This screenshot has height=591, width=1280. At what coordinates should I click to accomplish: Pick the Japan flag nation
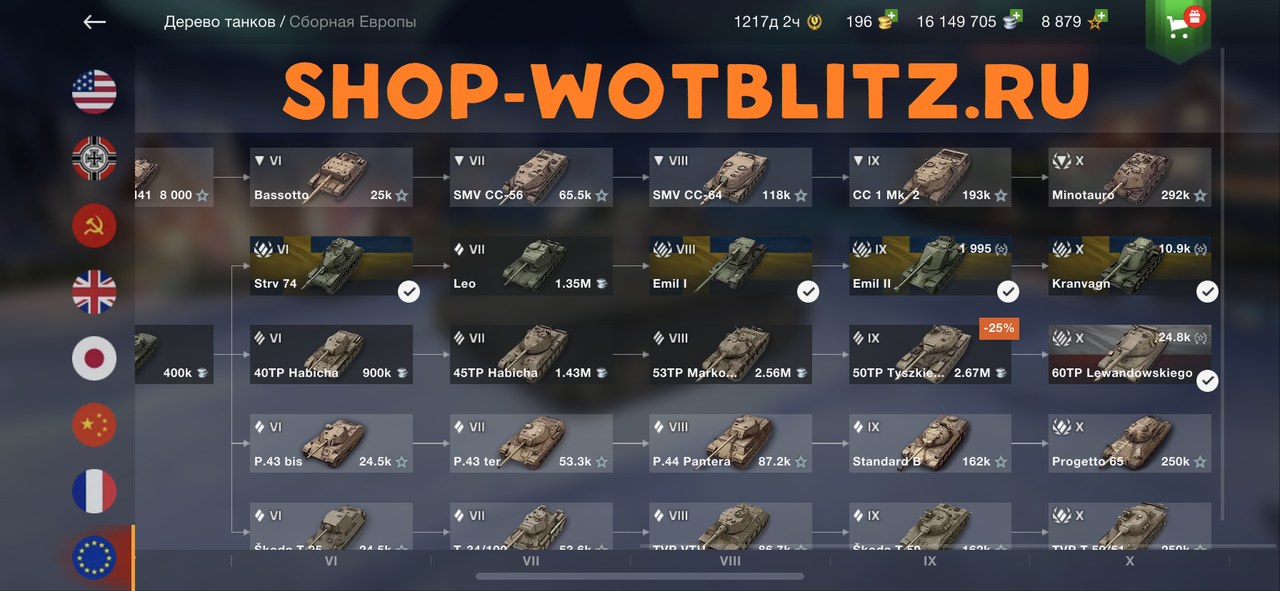coord(94,359)
